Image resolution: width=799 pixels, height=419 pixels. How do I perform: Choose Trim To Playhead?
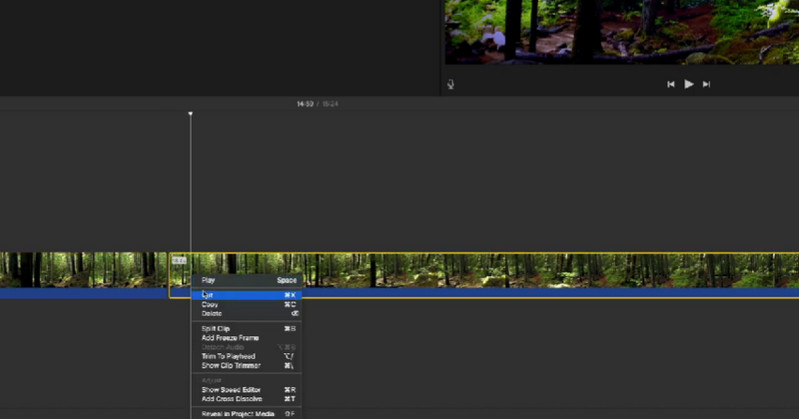click(x=228, y=356)
